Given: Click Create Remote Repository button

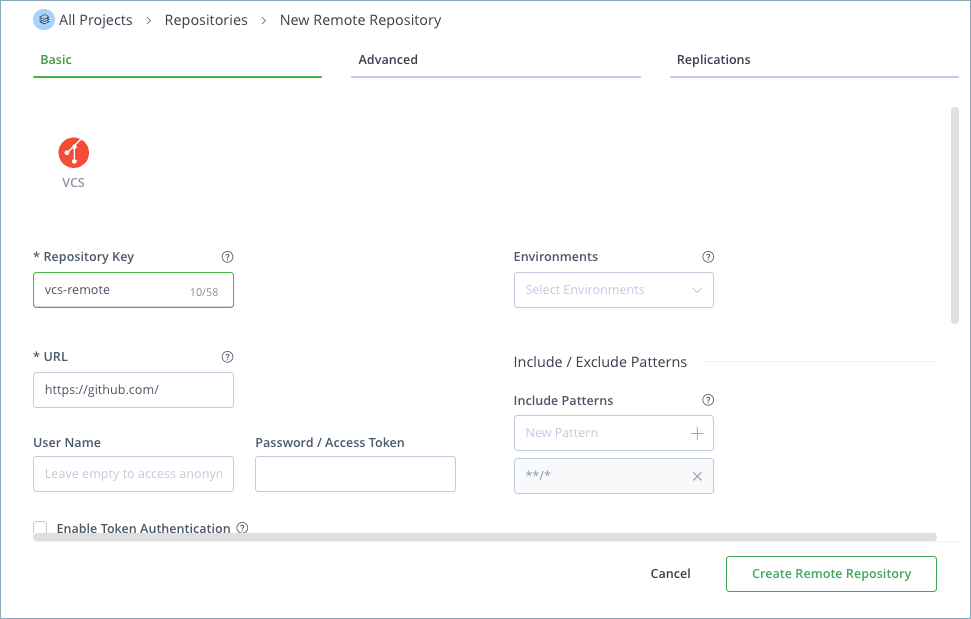Looking at the screenshot, I should pos(831,573).
